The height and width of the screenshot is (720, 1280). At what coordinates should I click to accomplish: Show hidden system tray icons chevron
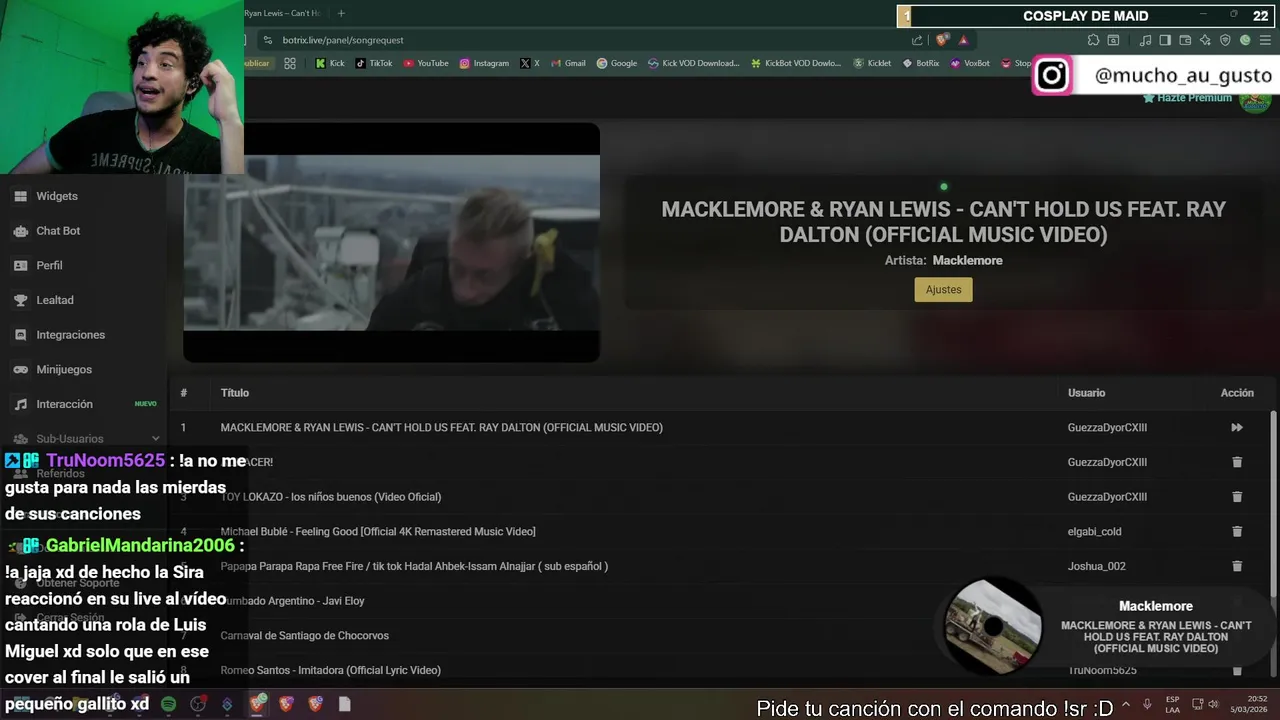1127,704
